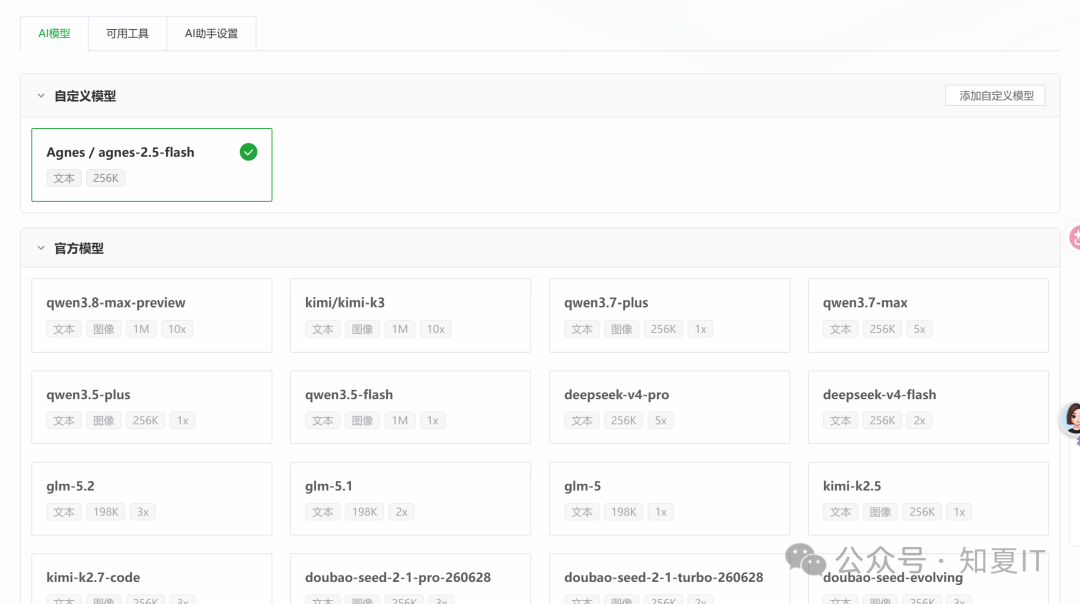This screenshot has height=604, width=1080.
Task: Choose the kimi-k2.5 model
Action: tap(928, 499)
